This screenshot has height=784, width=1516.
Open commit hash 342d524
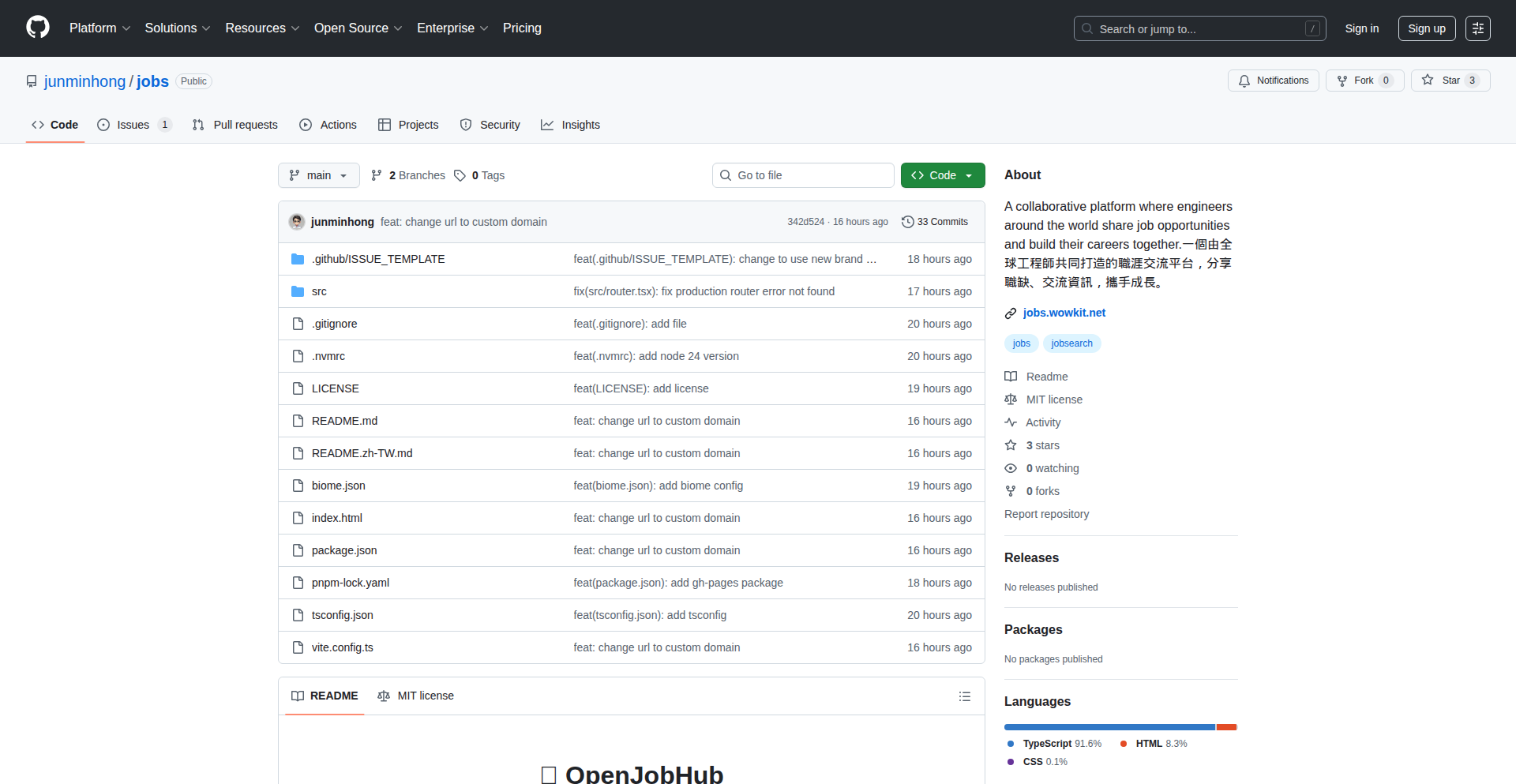[805, 222]
